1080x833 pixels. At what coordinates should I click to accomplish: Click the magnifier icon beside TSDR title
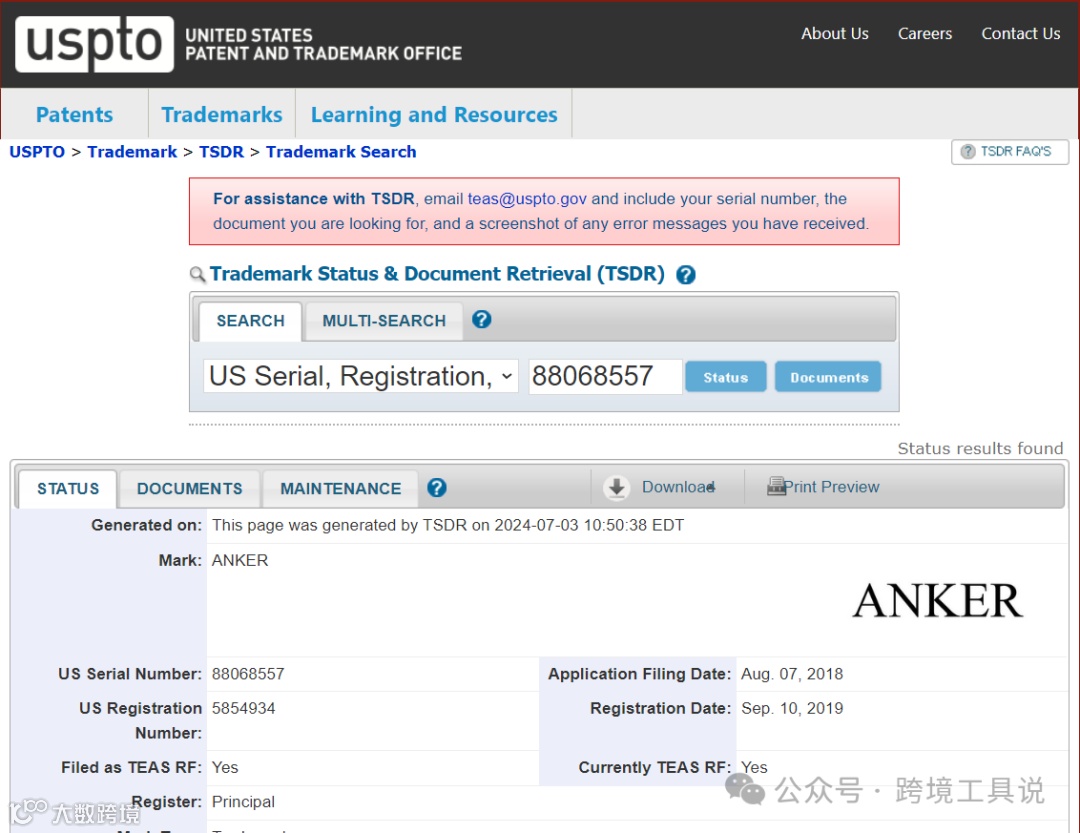[x=197, y=275]
